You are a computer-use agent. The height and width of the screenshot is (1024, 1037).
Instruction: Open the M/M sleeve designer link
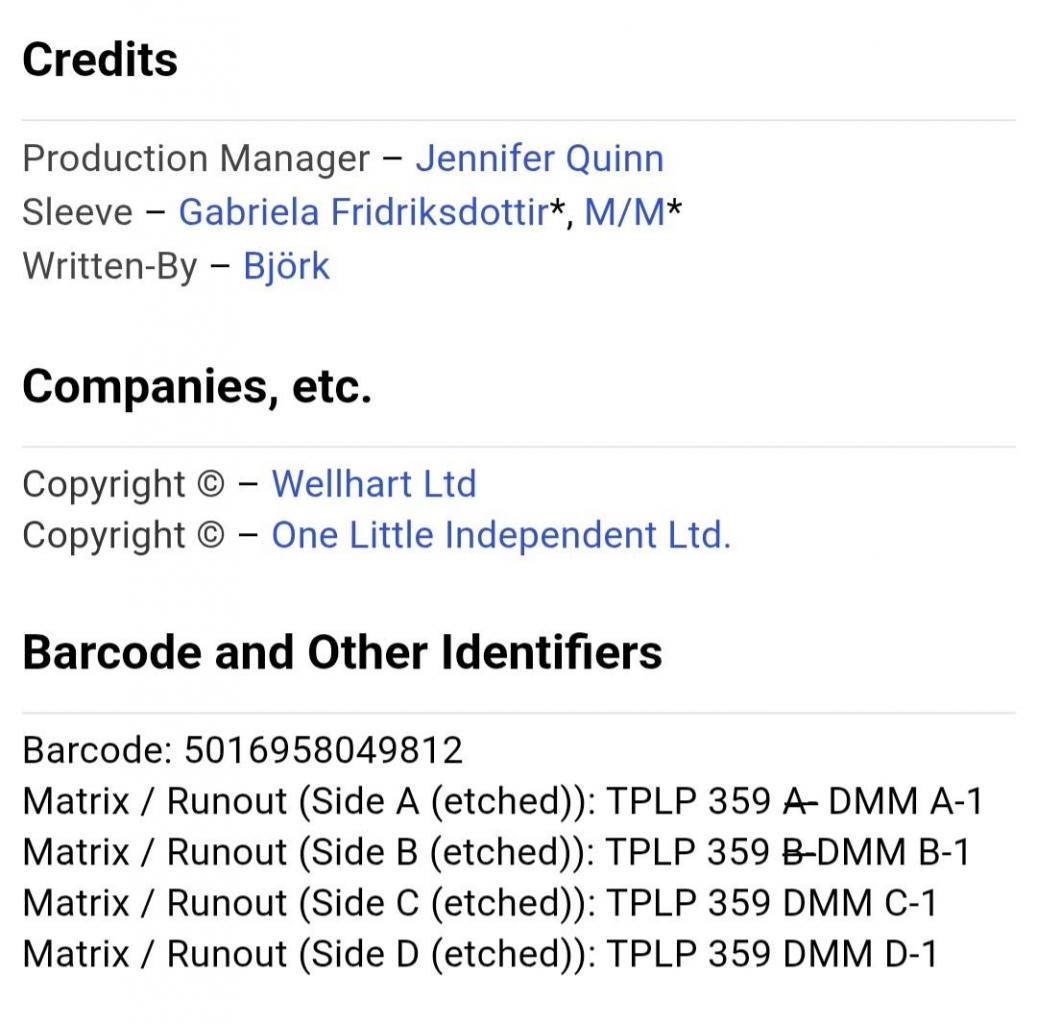[x=624, y=212]
